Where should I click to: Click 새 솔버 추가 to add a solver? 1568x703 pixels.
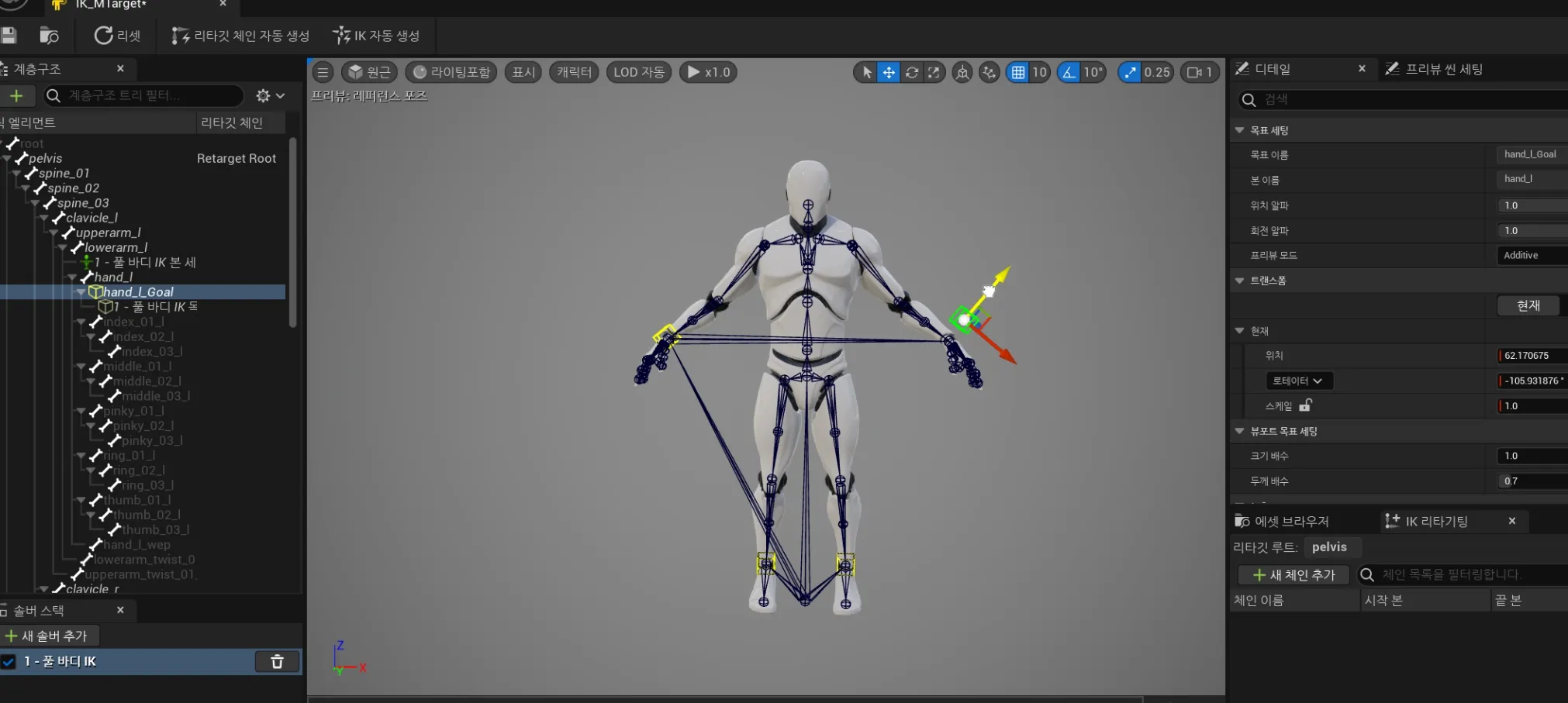click(x=50, y=636)
